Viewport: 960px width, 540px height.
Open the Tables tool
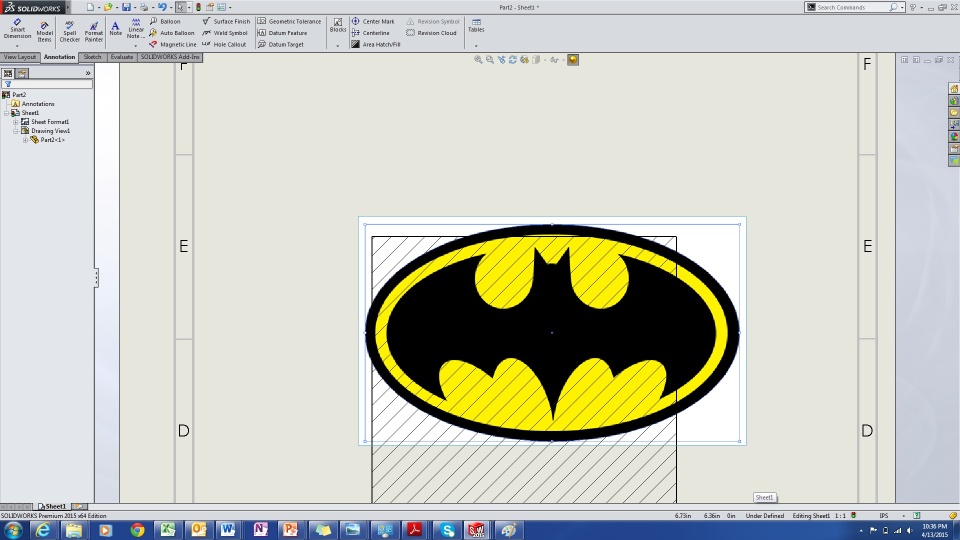(x=476, y=26)
